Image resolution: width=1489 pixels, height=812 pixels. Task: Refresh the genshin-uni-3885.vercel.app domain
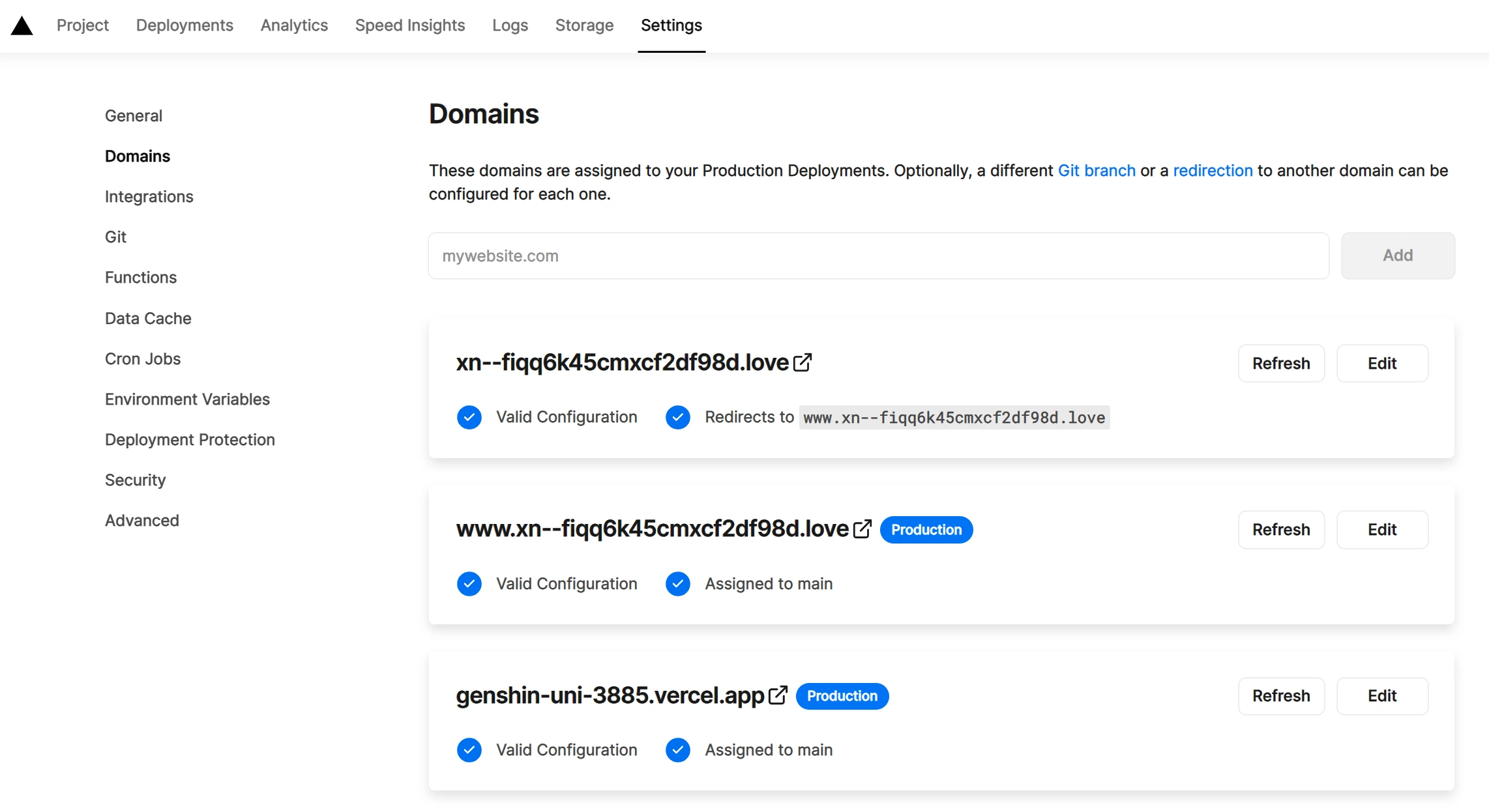[1280, 695]
